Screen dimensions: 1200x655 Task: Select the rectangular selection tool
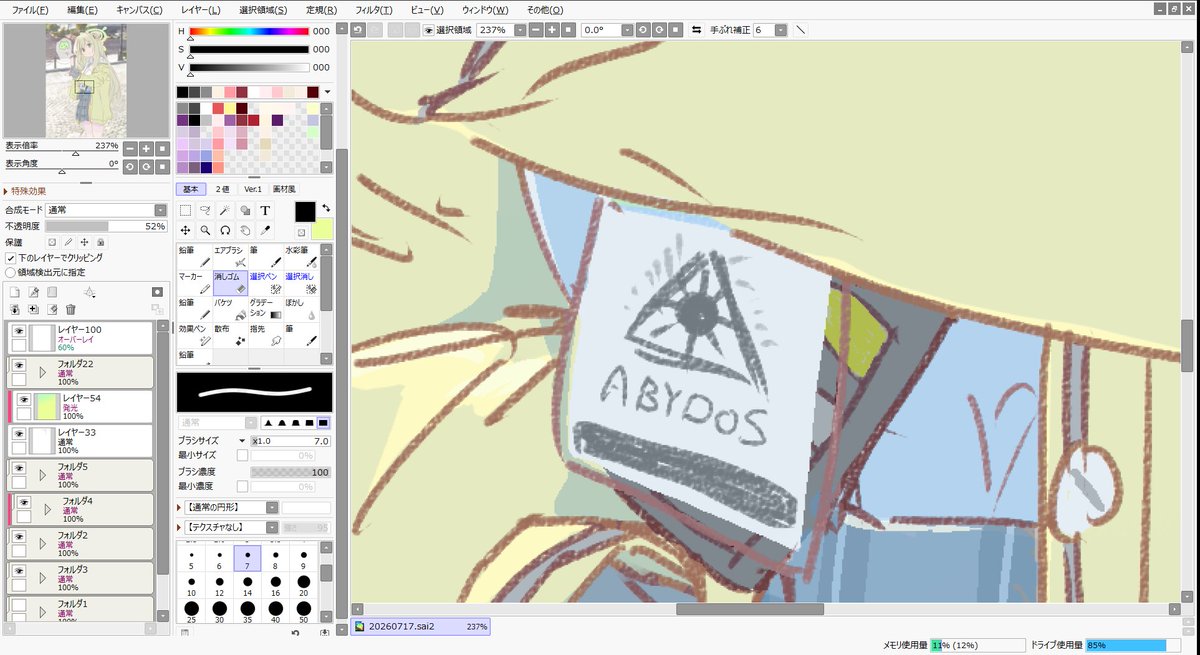(x=186, y=210)
